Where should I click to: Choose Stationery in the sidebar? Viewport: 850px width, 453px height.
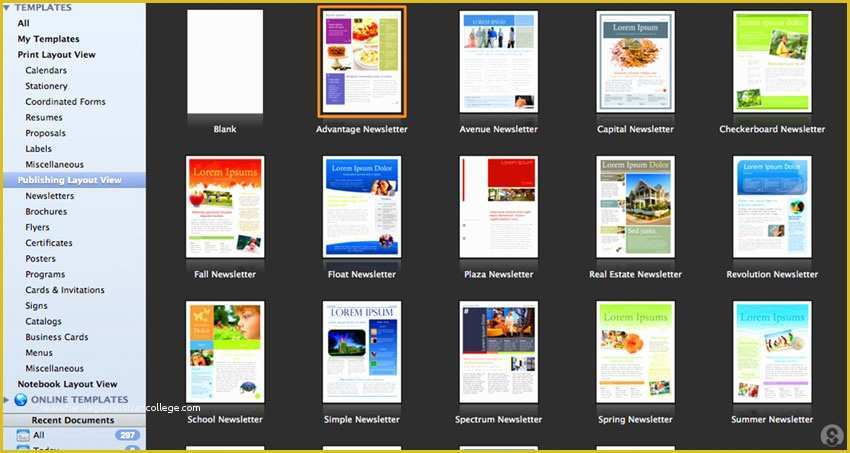[x=46, y=86]
